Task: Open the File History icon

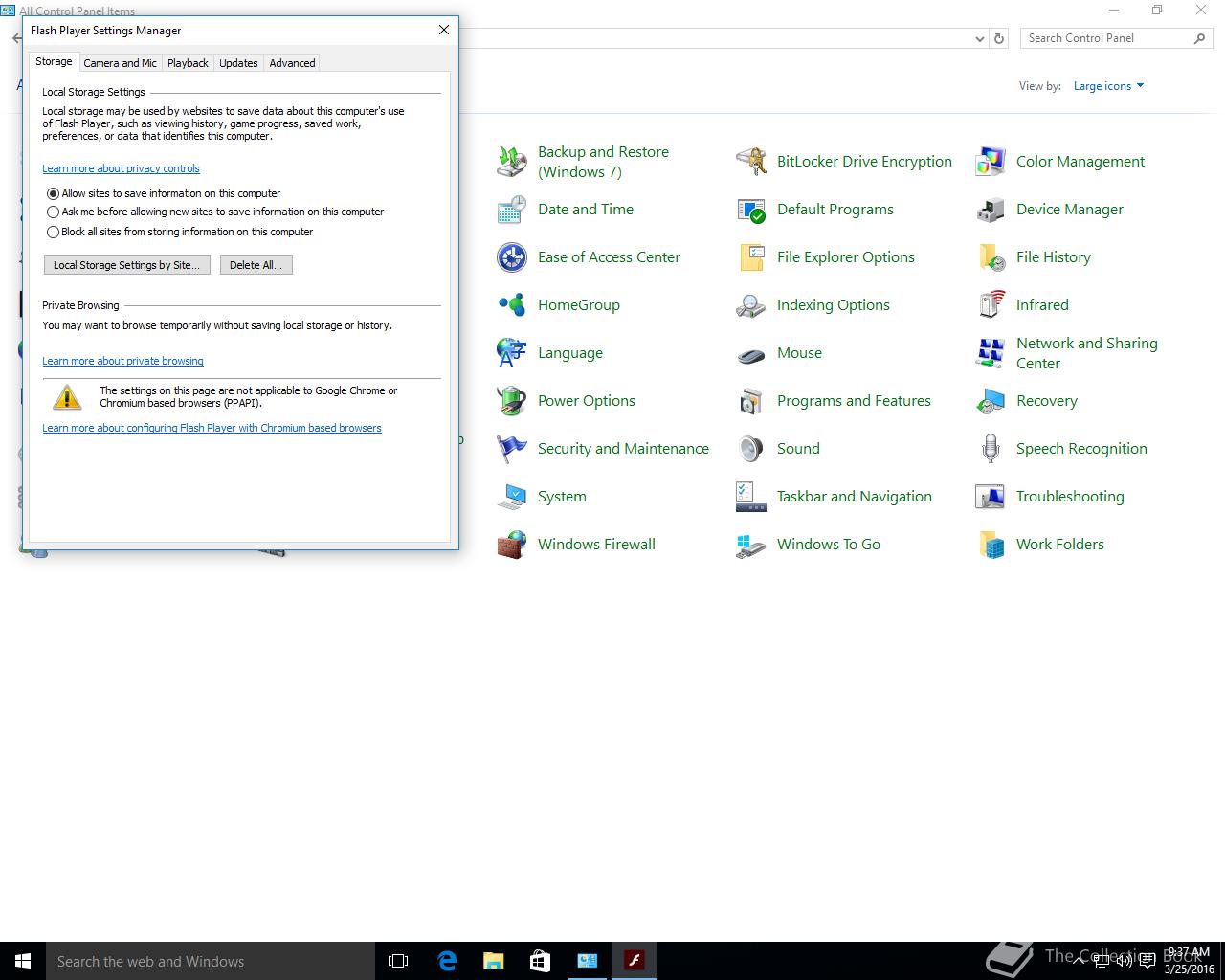Action: click(991, 257)
